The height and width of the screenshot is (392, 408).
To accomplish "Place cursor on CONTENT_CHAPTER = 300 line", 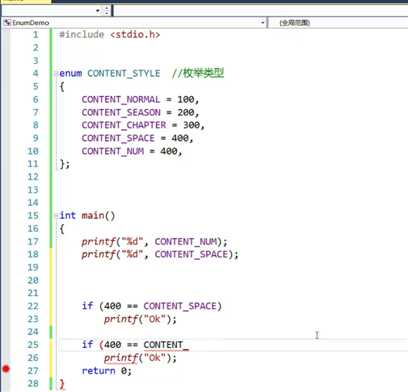I will pyautogui.click(x=143, y=125).
